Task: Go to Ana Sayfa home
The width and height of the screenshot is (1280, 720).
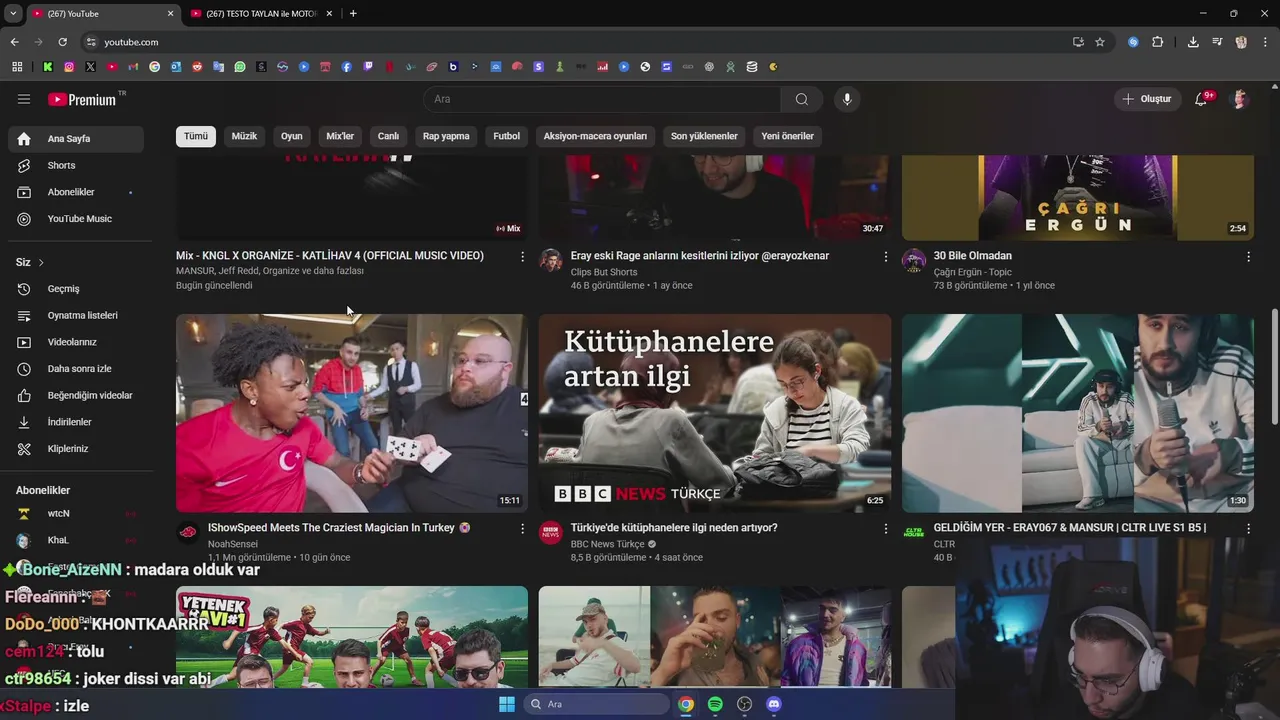Action: (x=76, y=139)
